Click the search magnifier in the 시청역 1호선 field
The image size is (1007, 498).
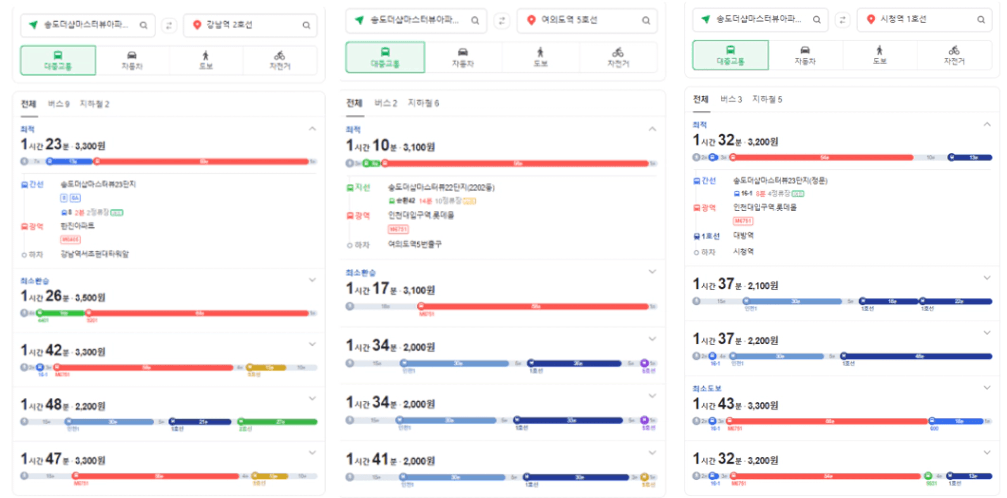coord(981,20)
